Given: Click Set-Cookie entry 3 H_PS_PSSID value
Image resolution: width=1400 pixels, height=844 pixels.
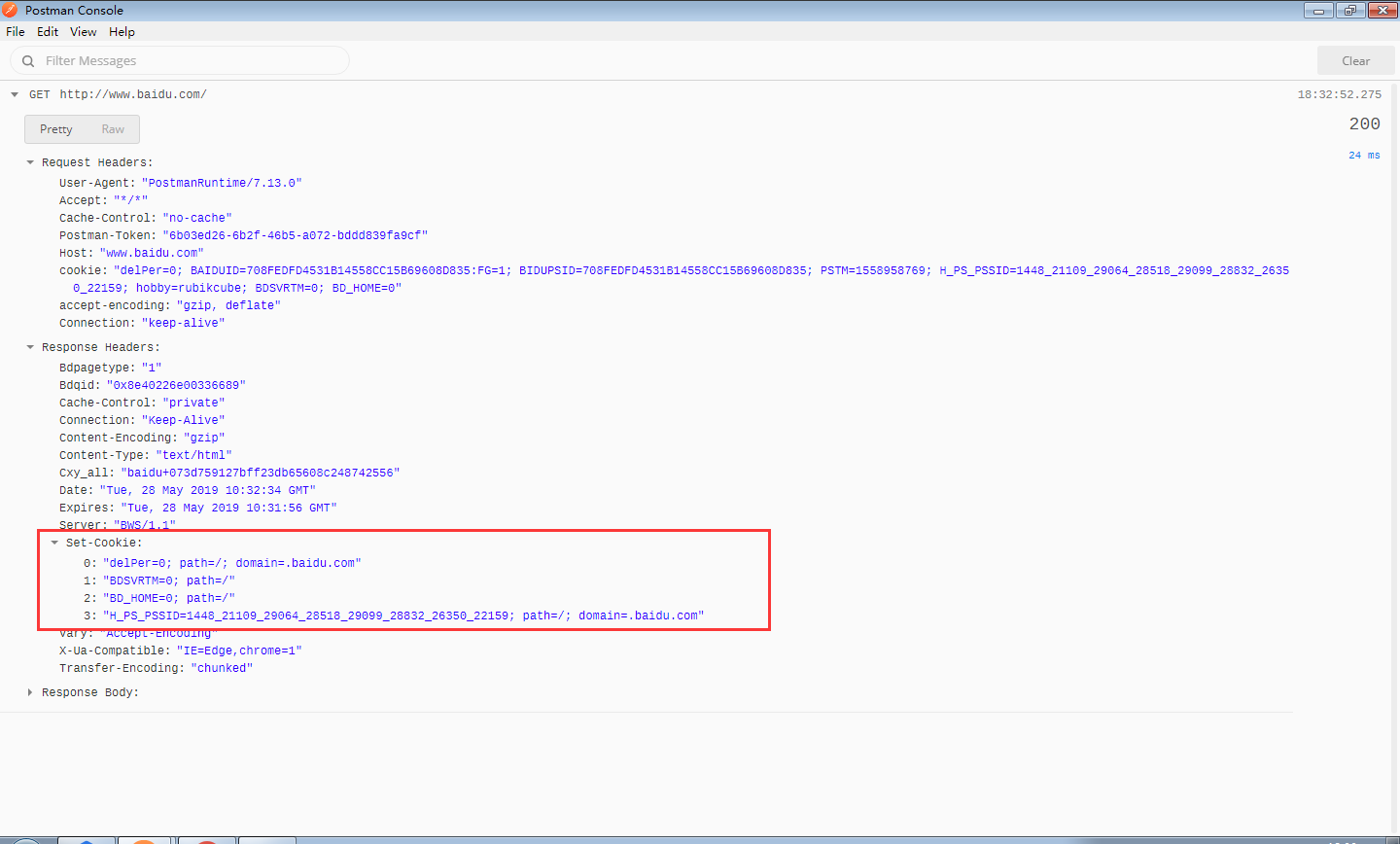Looking at the screenshot, I should (x=403, y=615).
